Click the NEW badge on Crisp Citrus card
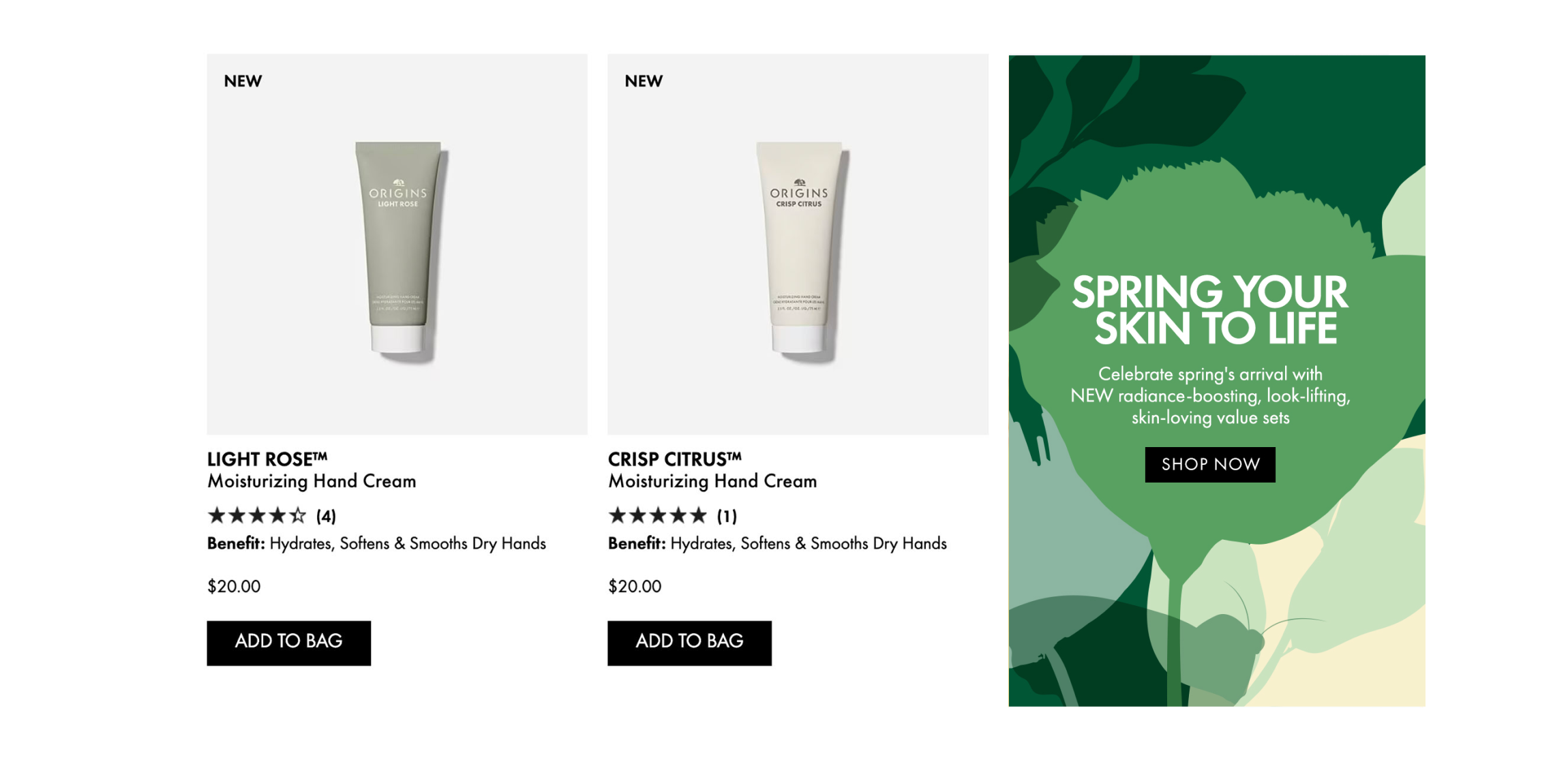Image resolution: width=1568 pixels, height=764 pixels. pos(644,81)
